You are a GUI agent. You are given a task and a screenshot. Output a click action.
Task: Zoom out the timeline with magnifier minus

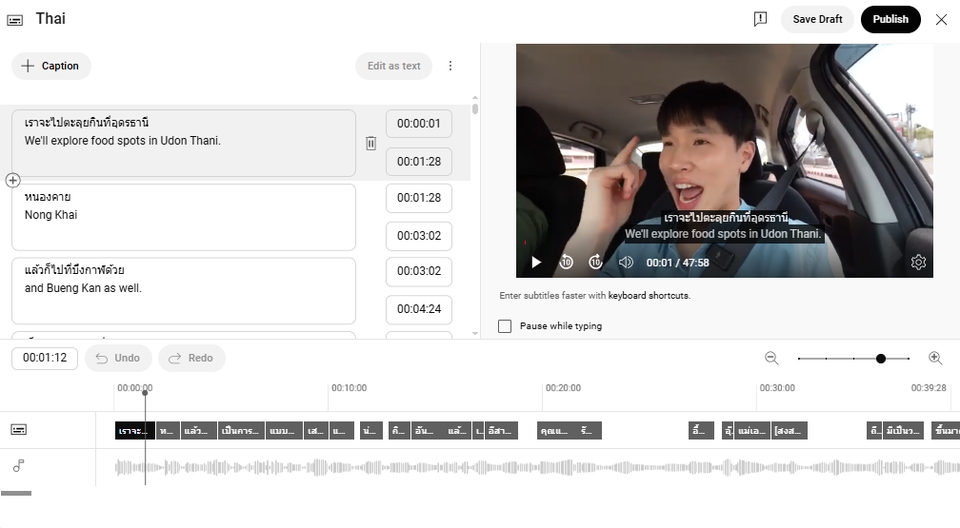pyautogui.click(x=771, y=358)
